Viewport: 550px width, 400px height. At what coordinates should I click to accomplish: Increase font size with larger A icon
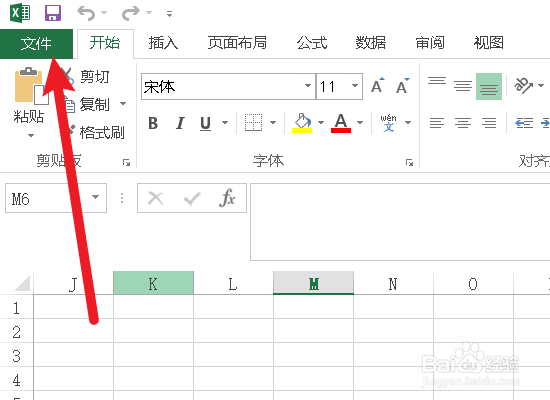[x=378, y=86]
